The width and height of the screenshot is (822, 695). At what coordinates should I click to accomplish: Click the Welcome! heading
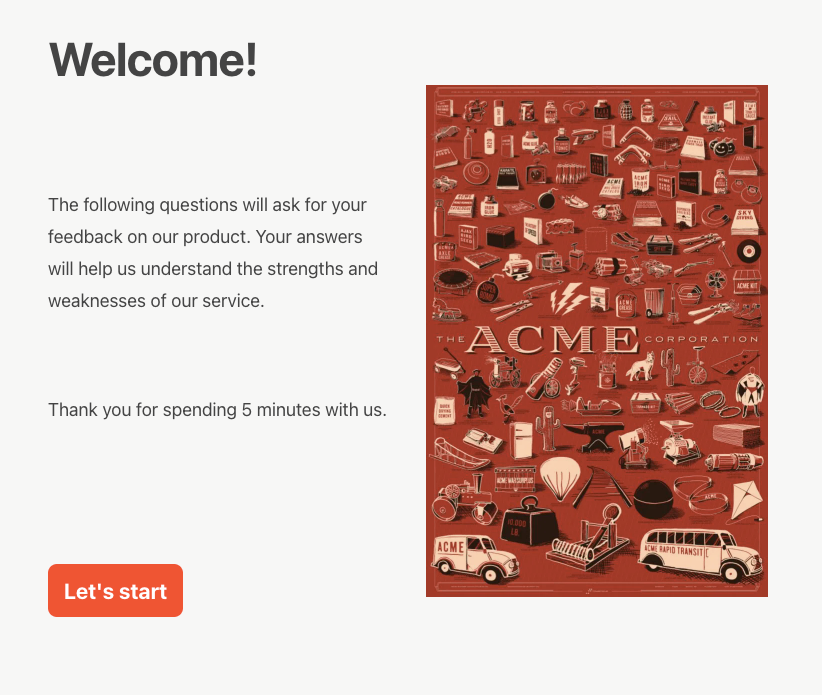tap(152, 60)
